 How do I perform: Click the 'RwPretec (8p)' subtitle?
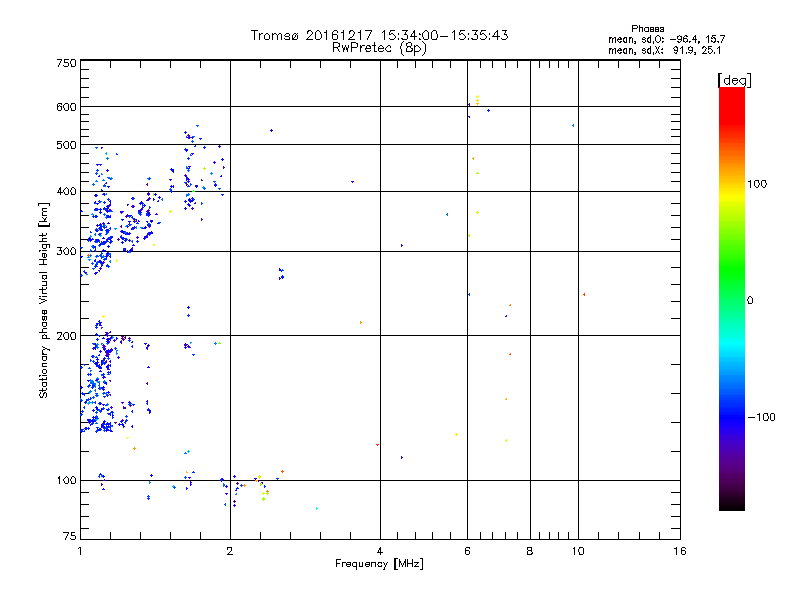click(379, 48)
